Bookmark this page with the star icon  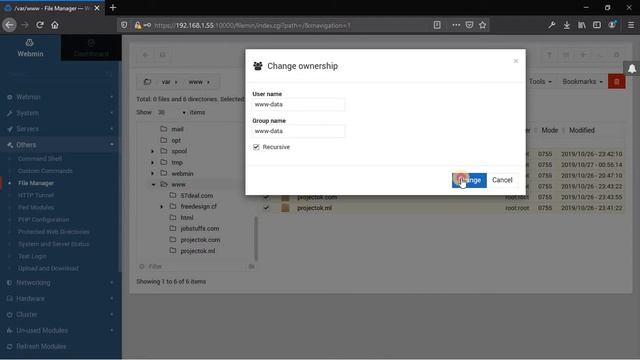482,25
